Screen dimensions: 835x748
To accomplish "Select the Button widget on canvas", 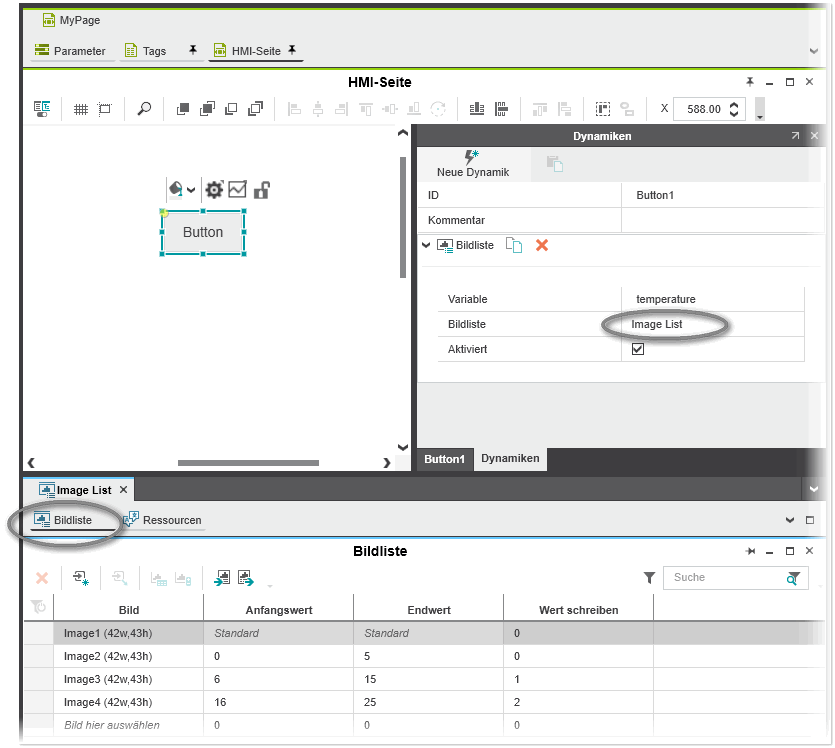I will point(203,232).
